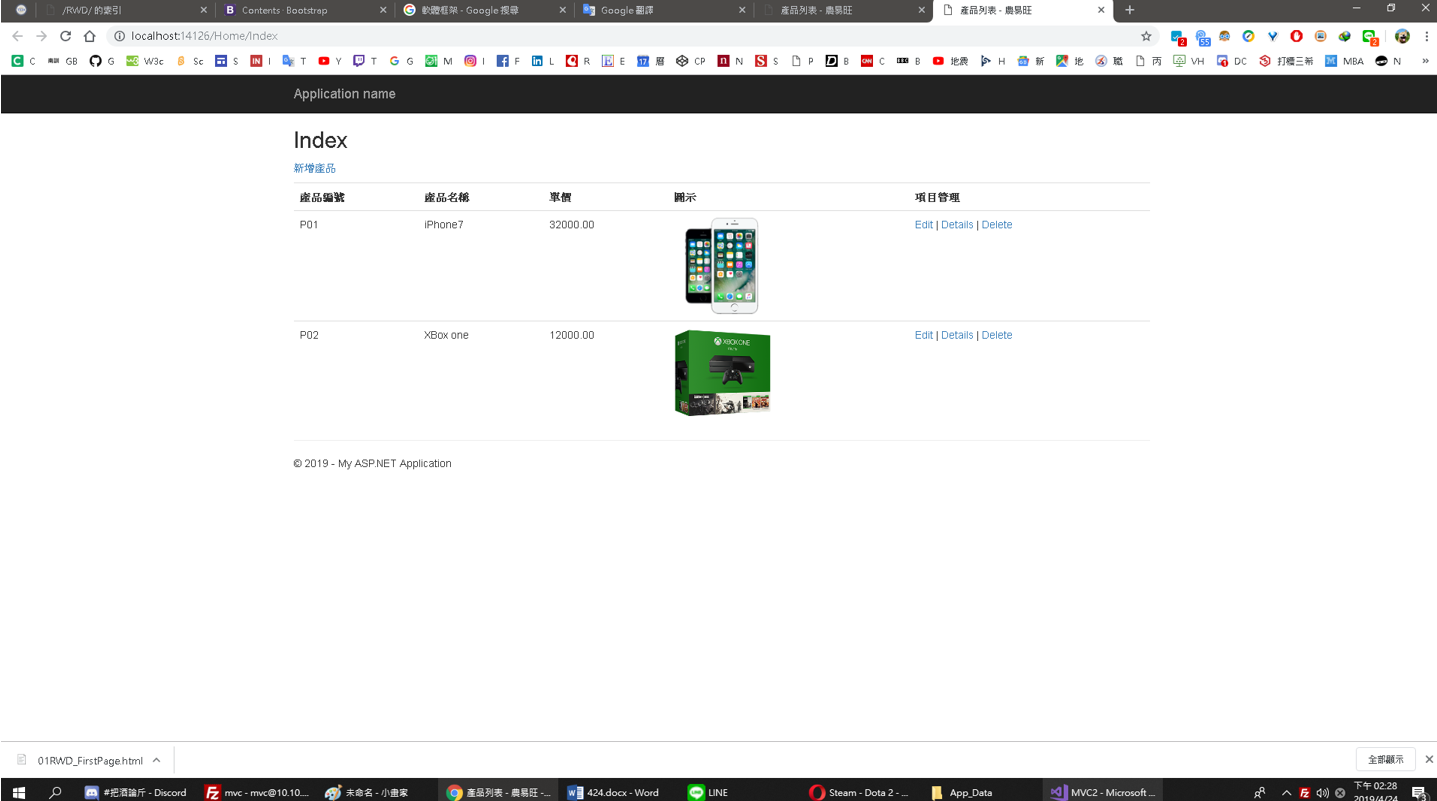The image size is (1437, 801).
Task: Open 未命名 - 小畫家 Paint in taskbar
Action: [x=377, y=792]
